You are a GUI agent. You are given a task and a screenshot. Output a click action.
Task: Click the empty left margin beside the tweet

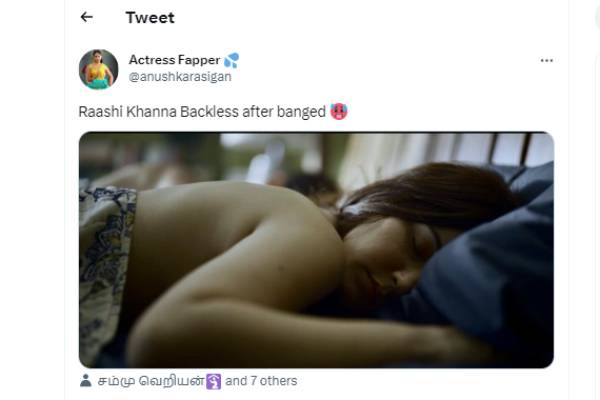(33, 199)
